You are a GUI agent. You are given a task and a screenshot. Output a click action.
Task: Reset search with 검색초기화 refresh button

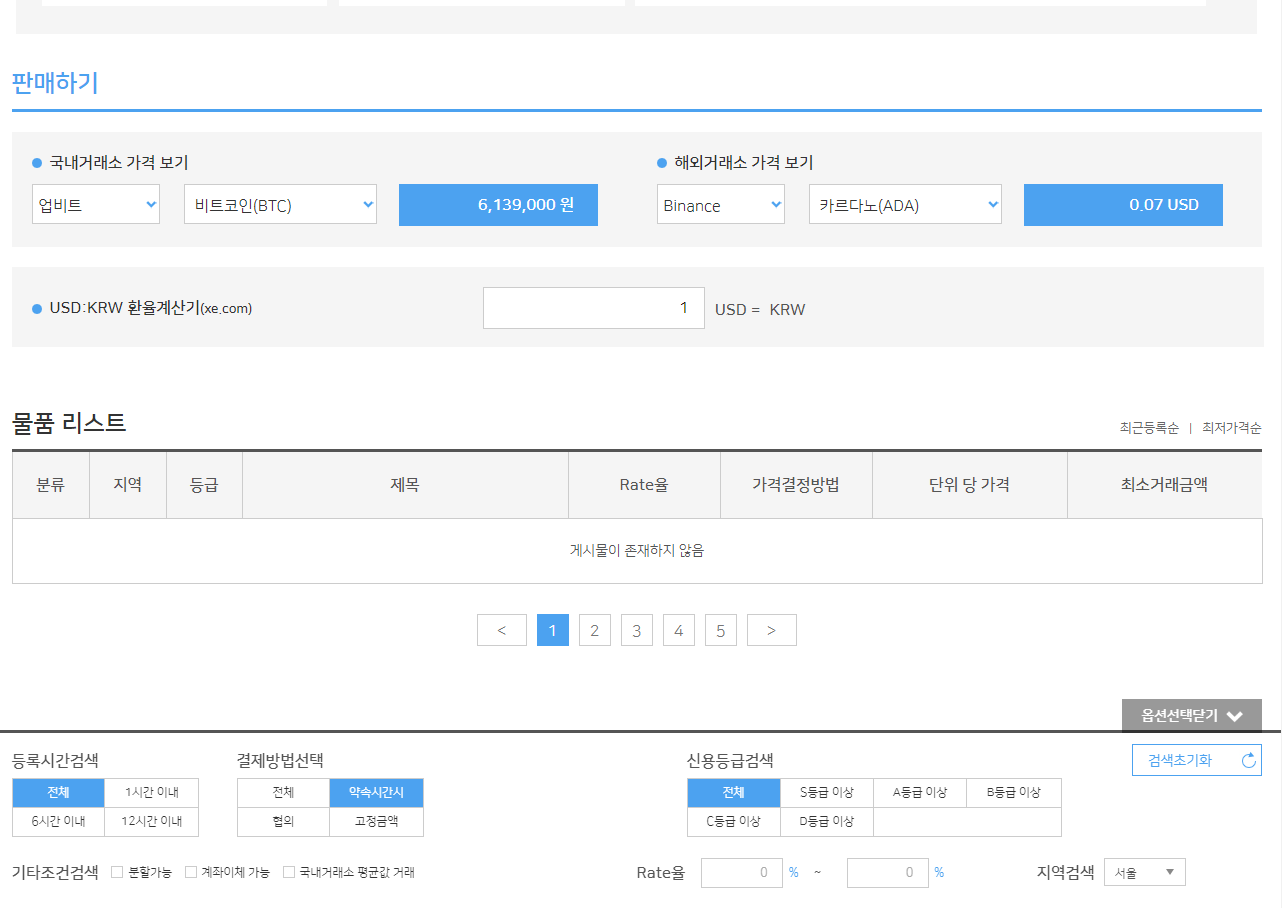tap(1196, 760)
